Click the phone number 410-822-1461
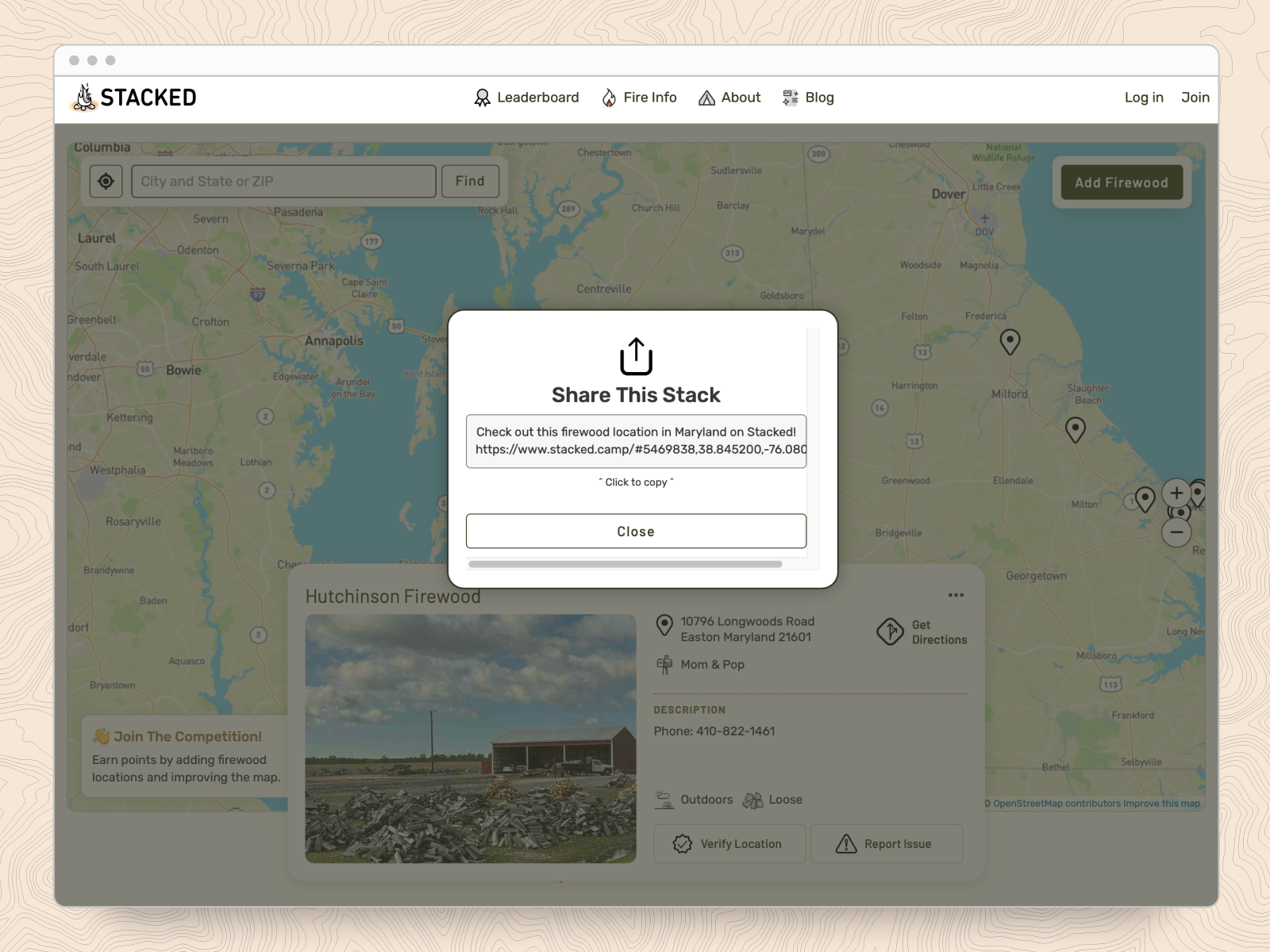Image resolution: width=1270 pixels, height=952 pixels. coord(735,731)
